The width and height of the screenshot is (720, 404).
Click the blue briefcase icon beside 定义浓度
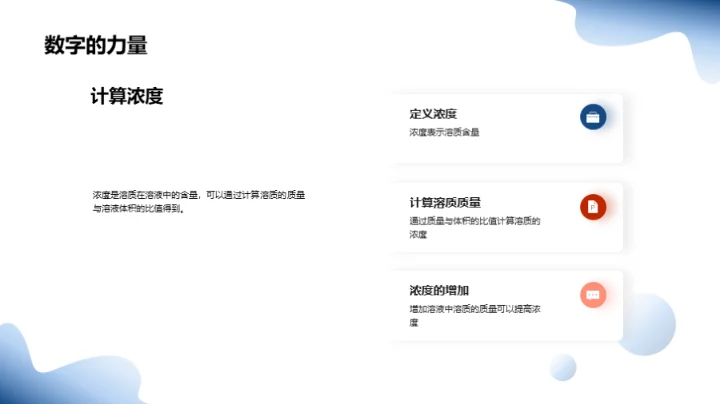pos(593,117)
